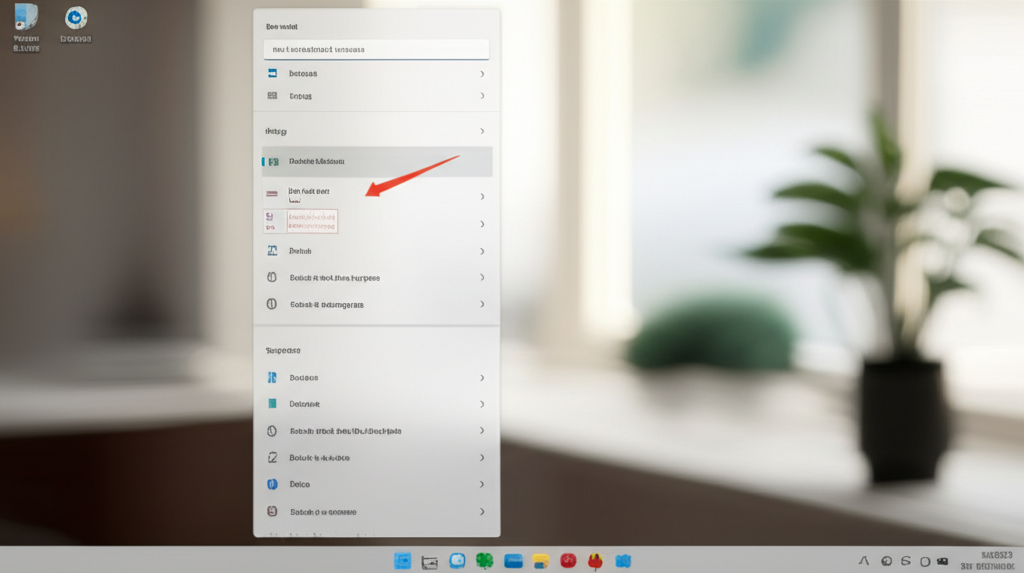Open the top-left computer desktop icon
Screen dimensions: 1024x573
26,17
